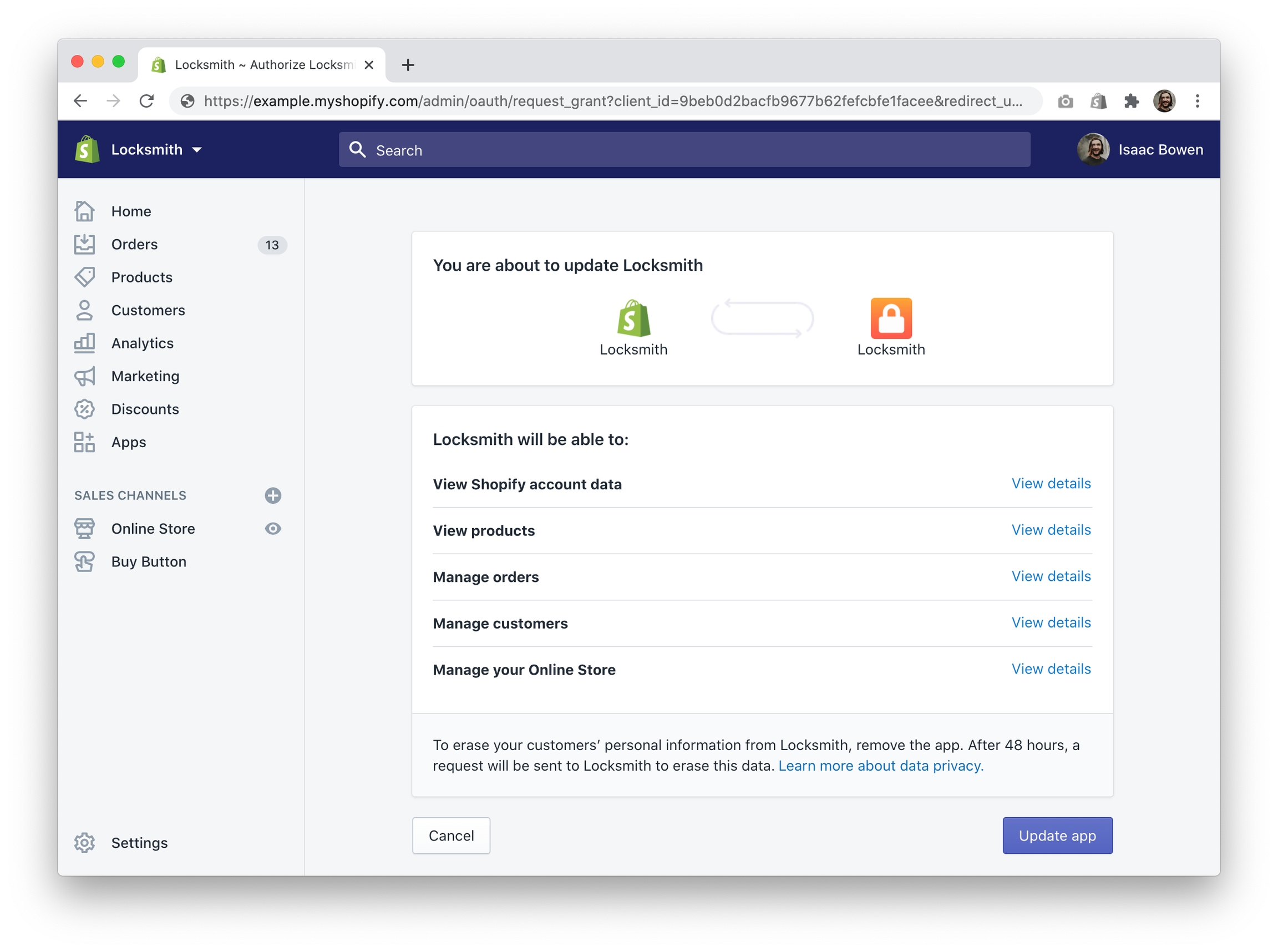This screenshot has height=952, width=1278.
Task: Toggle Online Store view eye icon
Action: pyautogui.click(x=272, y=529)
